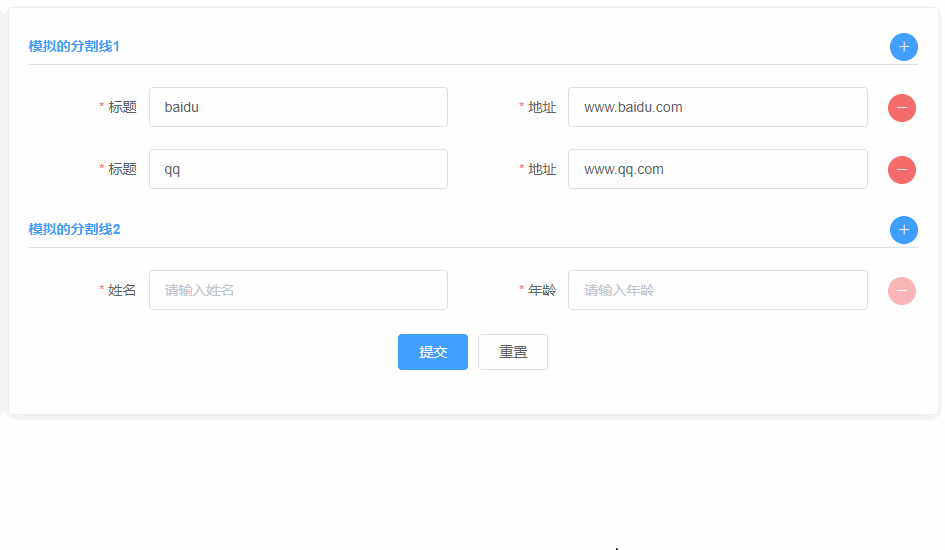
Task: Add a row under 模拟的分割线2 with plus icon
Action: pyautogui.click(x=903, y=230)
